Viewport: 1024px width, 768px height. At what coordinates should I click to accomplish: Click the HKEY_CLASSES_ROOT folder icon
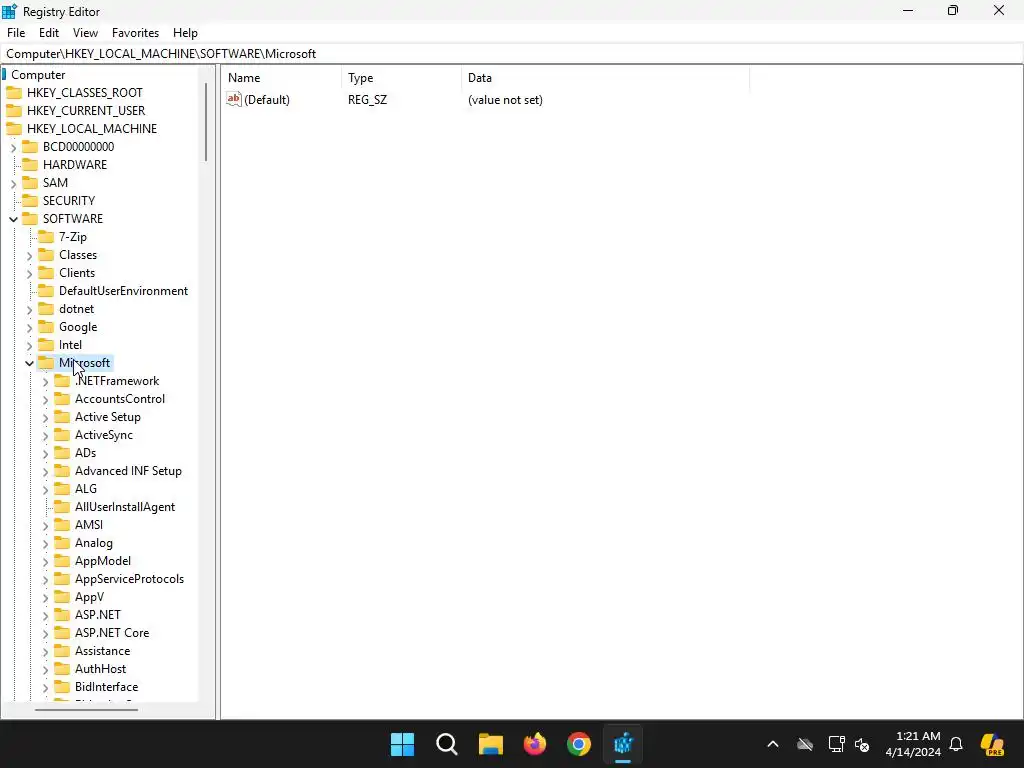(x=14, y=93)
